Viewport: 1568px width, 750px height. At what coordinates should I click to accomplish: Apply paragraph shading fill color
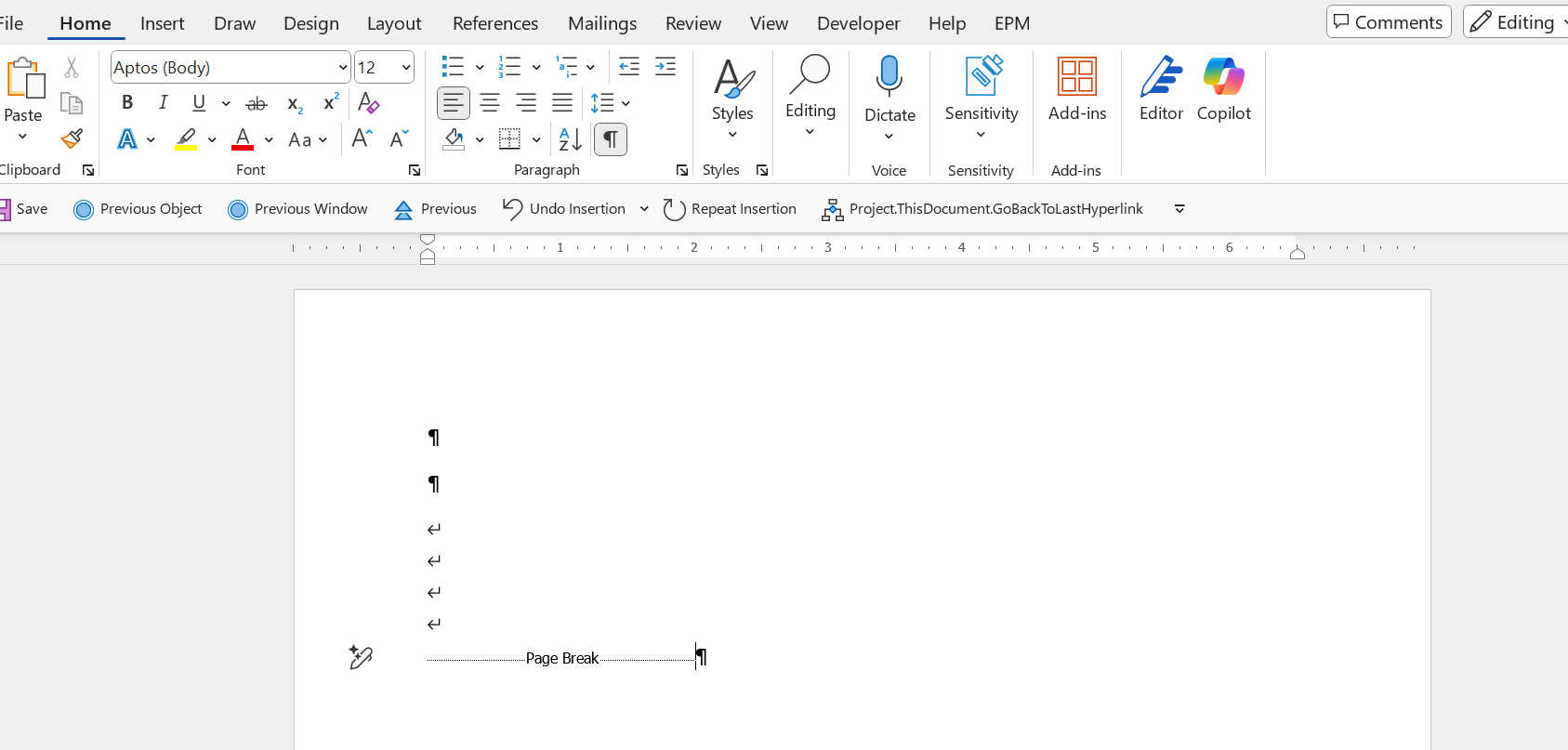pos(454,139)
